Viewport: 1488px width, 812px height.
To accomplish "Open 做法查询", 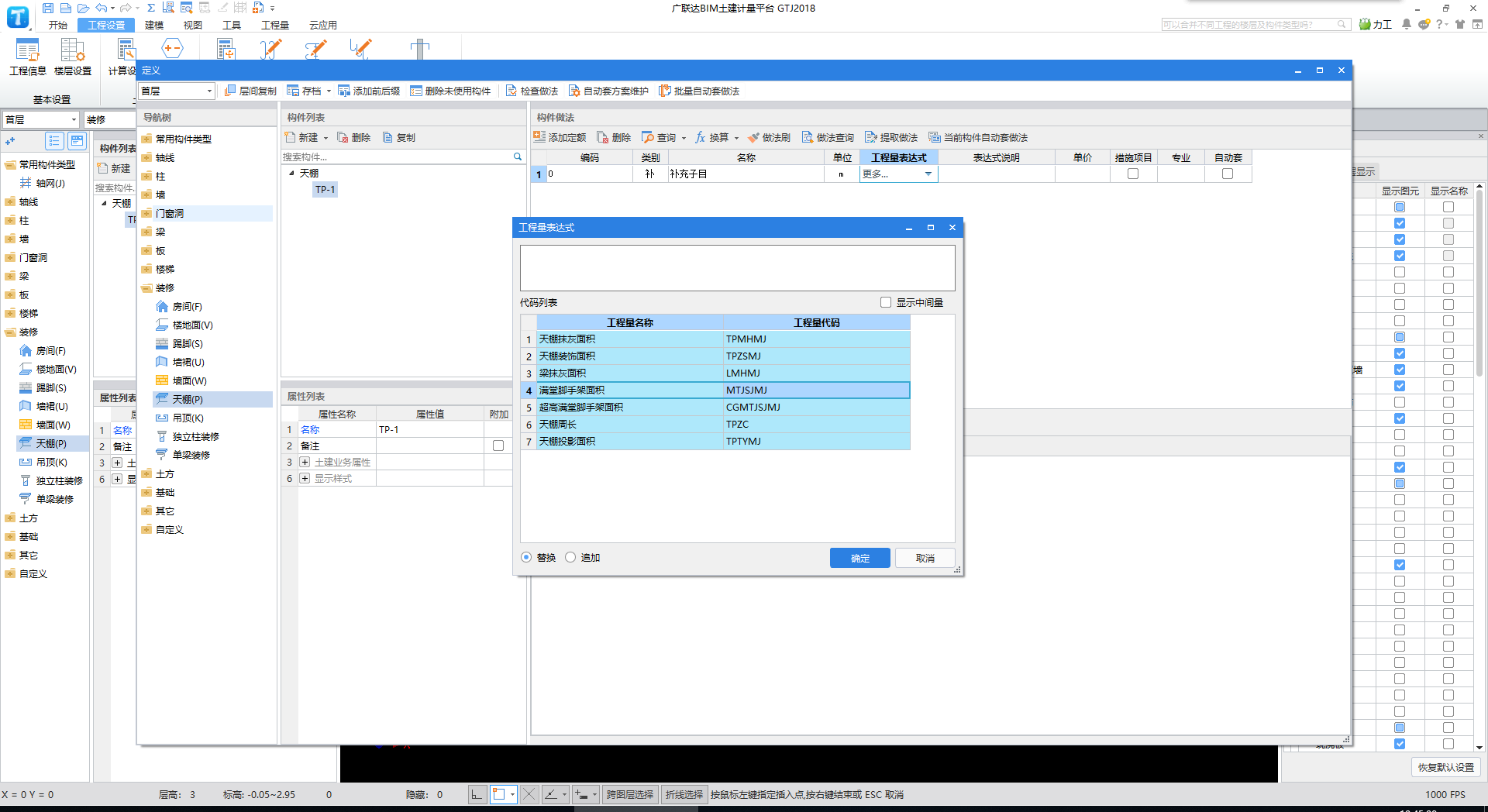I will (828, 137).
